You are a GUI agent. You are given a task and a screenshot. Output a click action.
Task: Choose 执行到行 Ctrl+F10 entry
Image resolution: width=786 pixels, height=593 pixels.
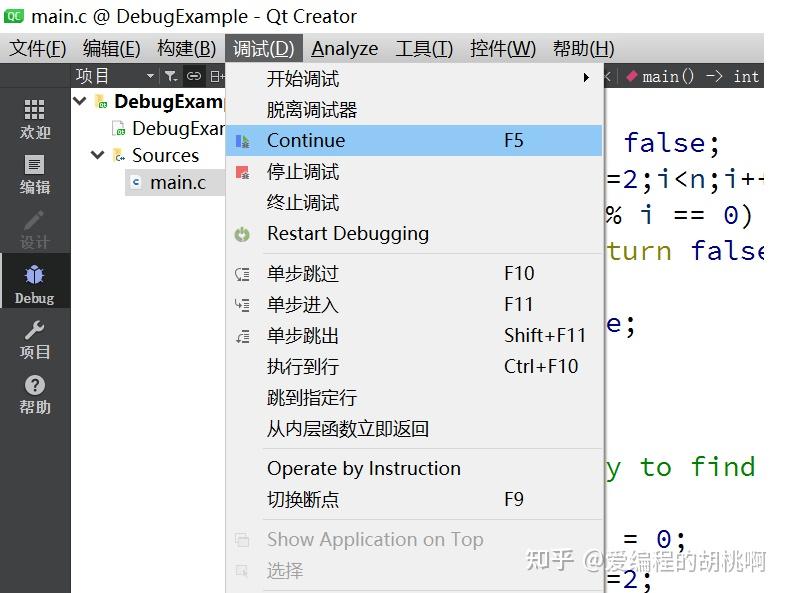(x=414, y=366)
